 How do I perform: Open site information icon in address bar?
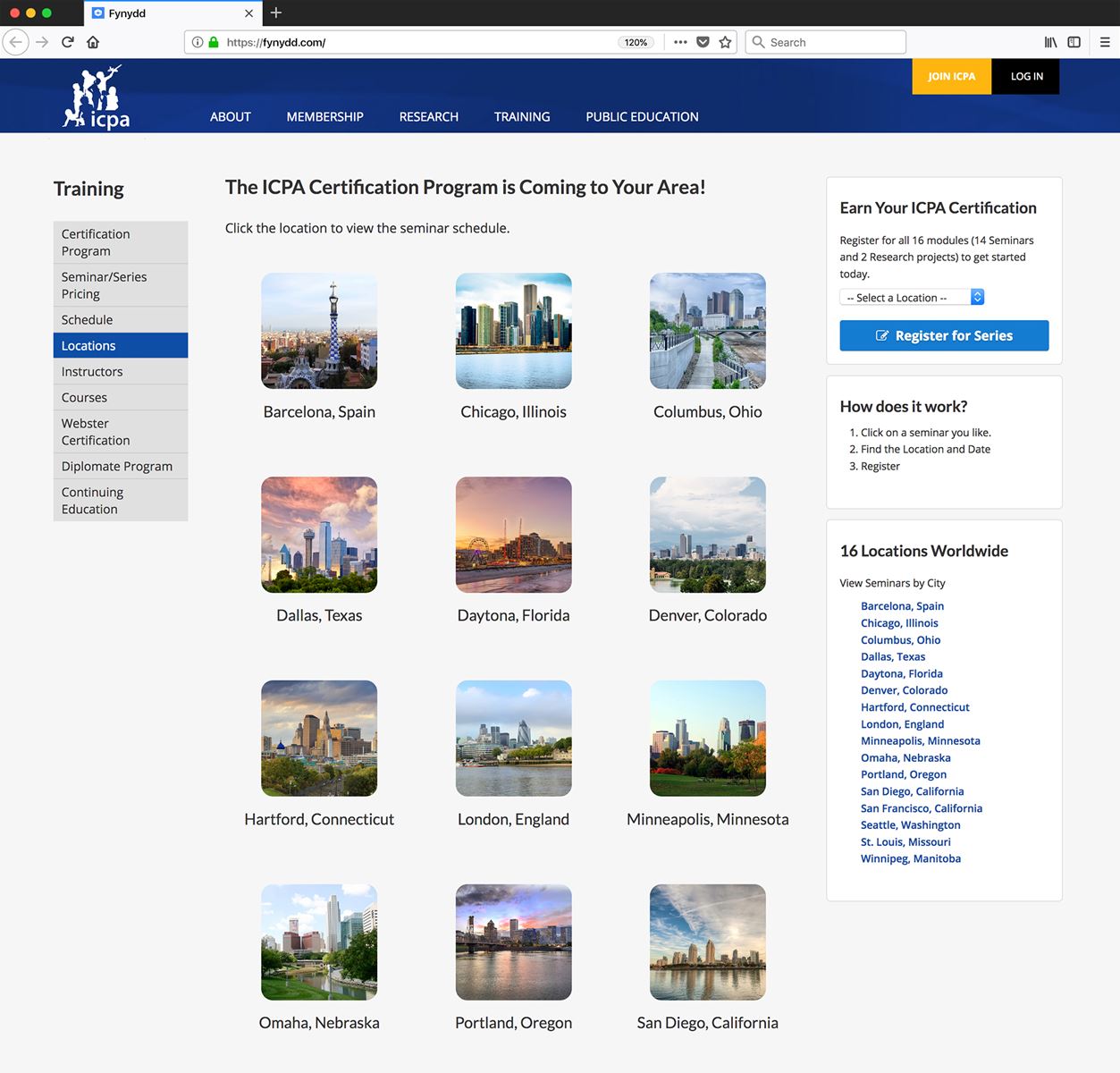(198, 42)
